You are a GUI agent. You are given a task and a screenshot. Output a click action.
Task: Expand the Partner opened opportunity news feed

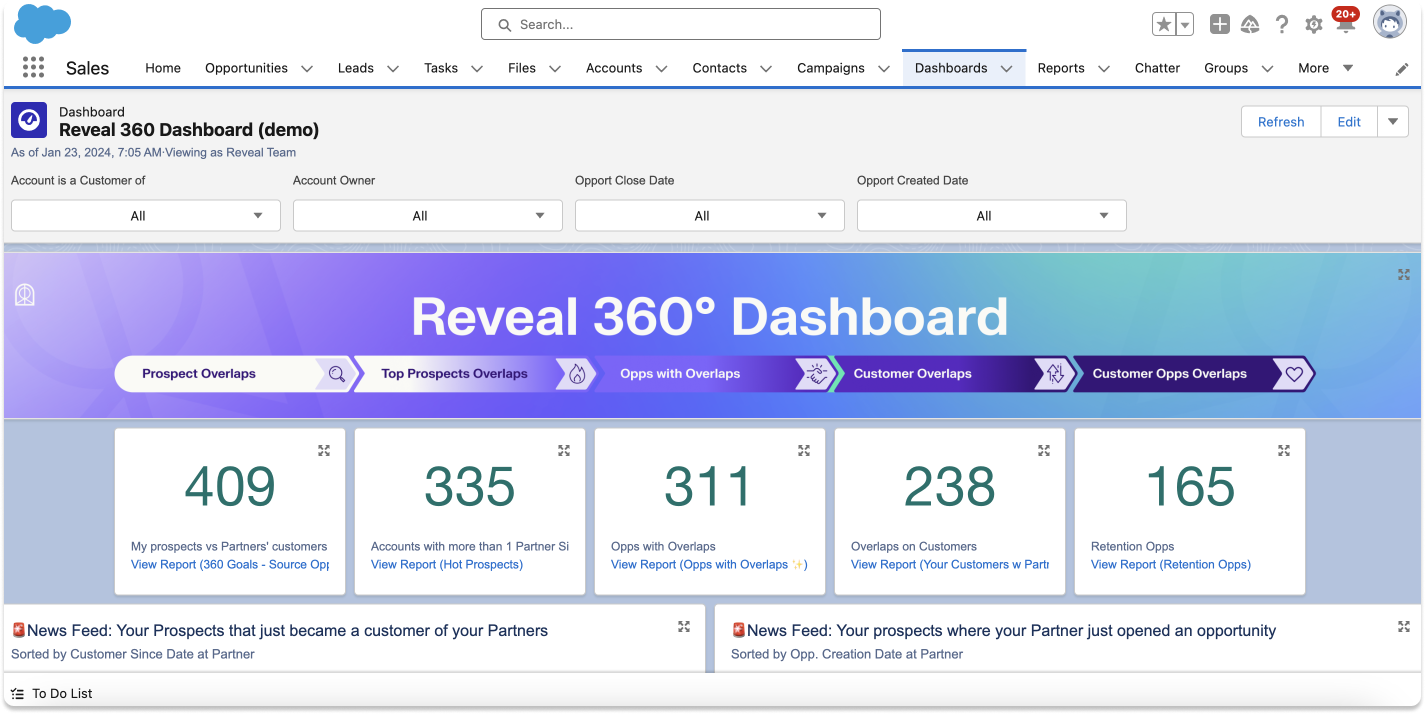[1403, 626]
